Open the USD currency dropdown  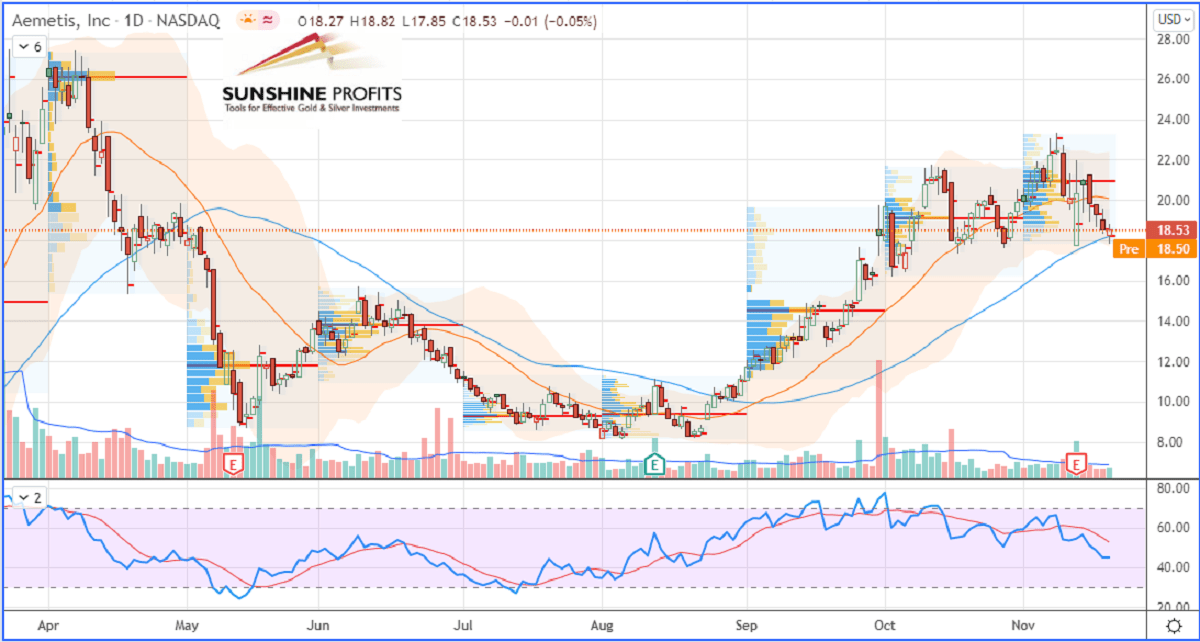click(1171, 18)
